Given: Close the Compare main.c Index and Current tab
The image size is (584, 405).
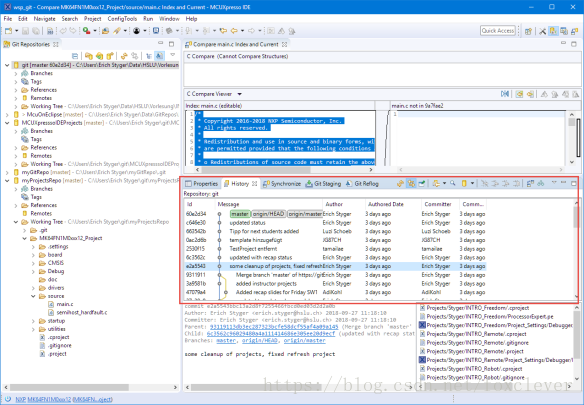Looking at the screenshot, I should coord(285,44).
